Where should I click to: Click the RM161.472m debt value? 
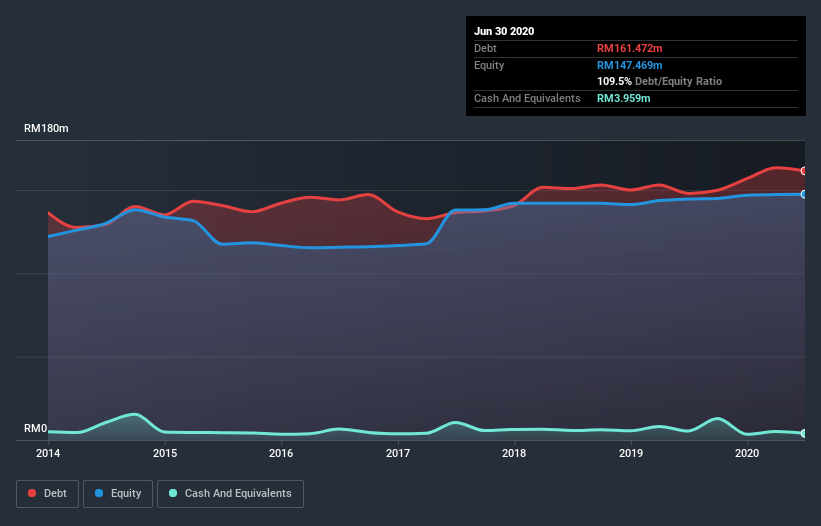630,48
